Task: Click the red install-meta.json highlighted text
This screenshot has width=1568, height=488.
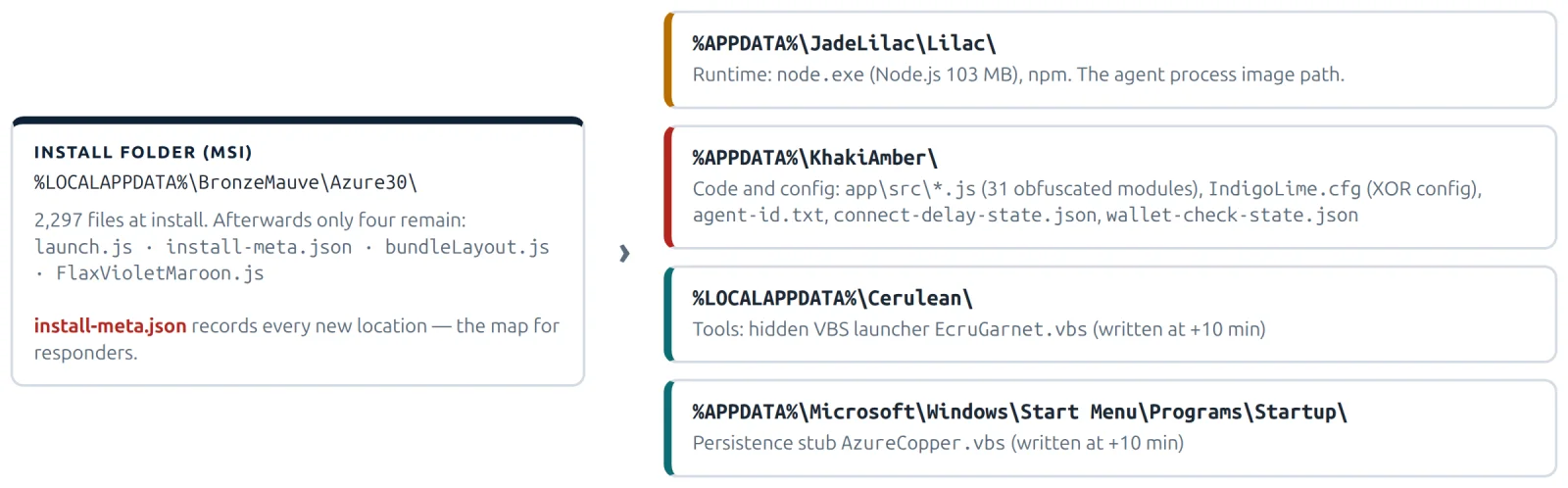Action: click(x=110, y=325)
